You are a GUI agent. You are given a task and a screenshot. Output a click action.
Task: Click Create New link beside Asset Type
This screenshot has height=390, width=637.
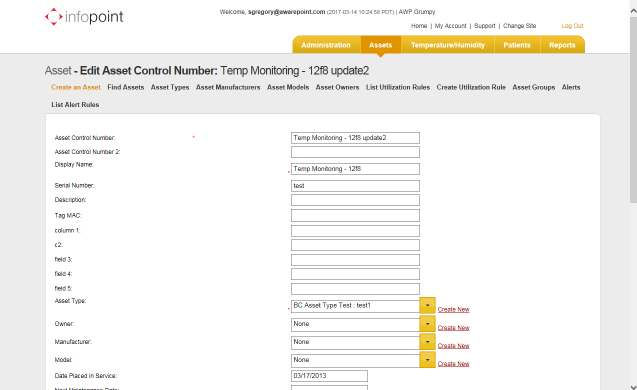coord(453,310)
